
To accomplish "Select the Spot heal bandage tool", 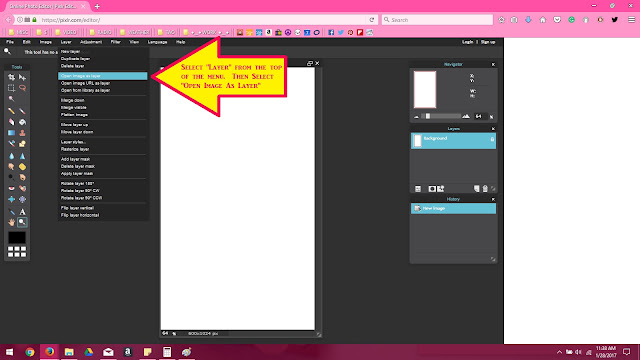I will (x=22, y=188).
